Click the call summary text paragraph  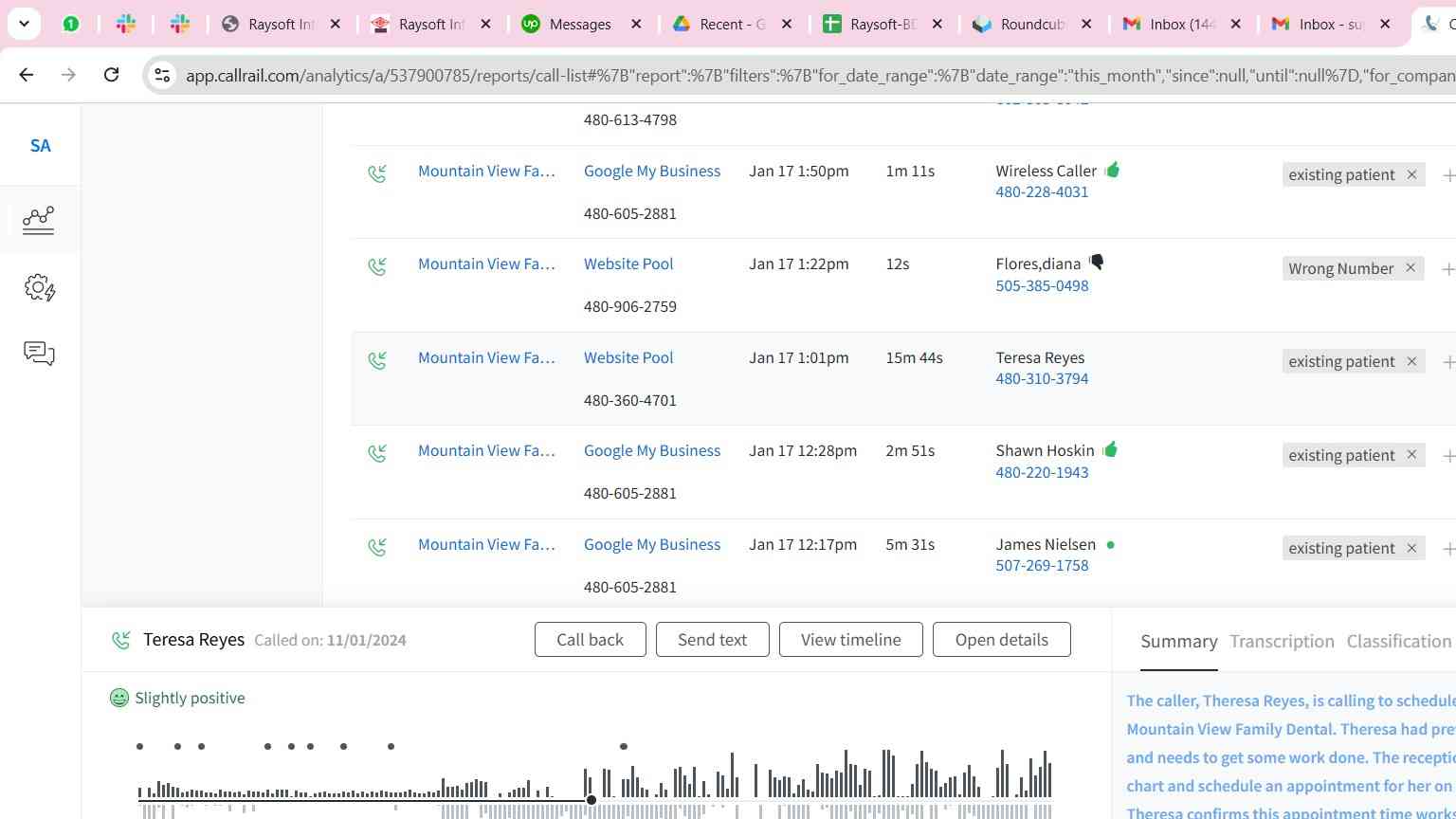tap(1290, 755)
